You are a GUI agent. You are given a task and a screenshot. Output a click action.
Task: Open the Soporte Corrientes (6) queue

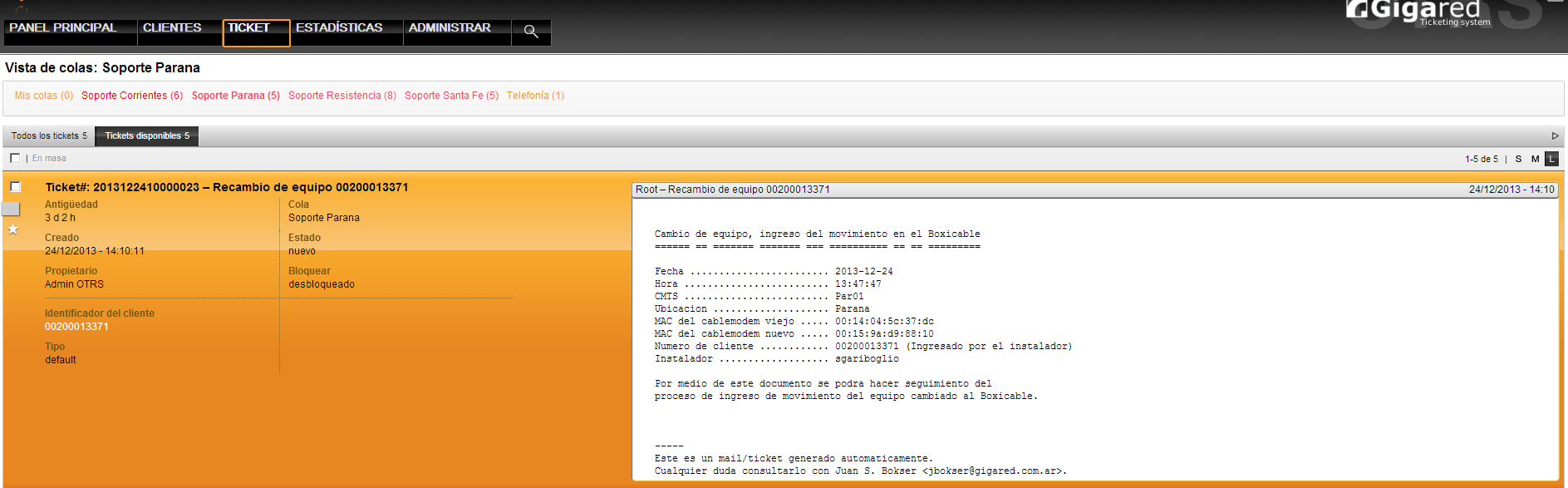coord(132,96)
